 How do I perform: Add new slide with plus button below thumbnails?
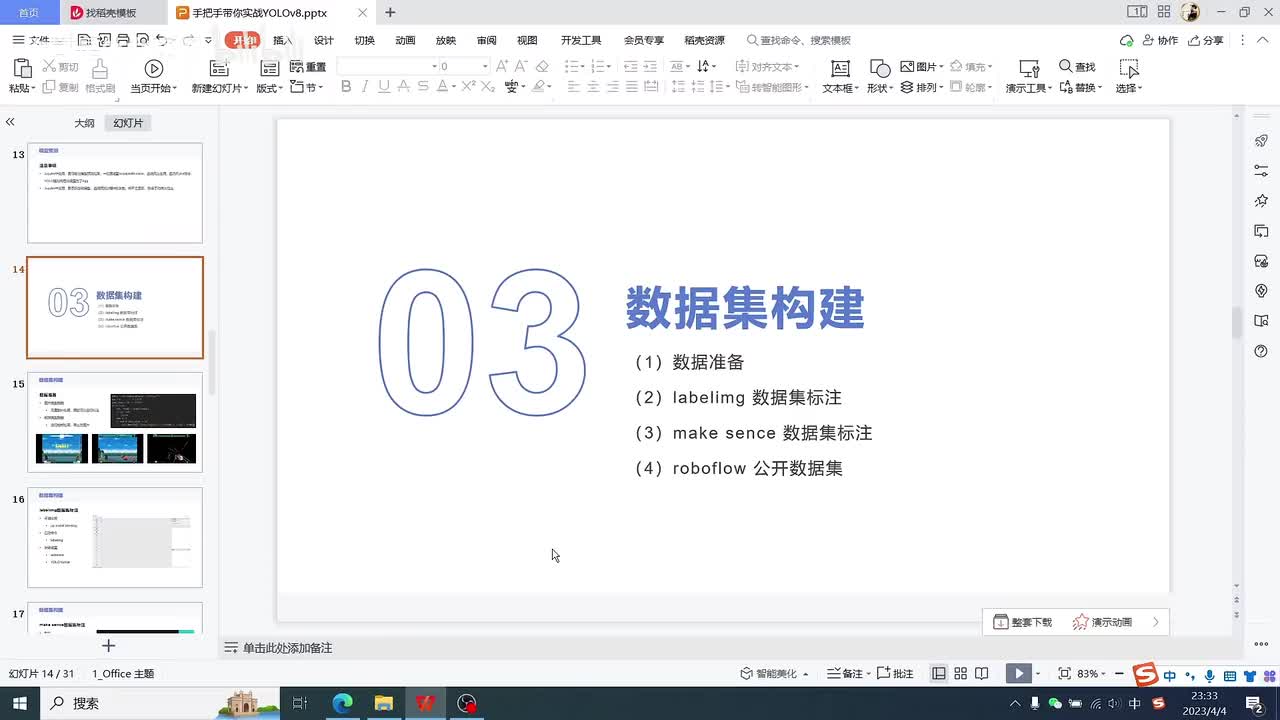(108, 646)
